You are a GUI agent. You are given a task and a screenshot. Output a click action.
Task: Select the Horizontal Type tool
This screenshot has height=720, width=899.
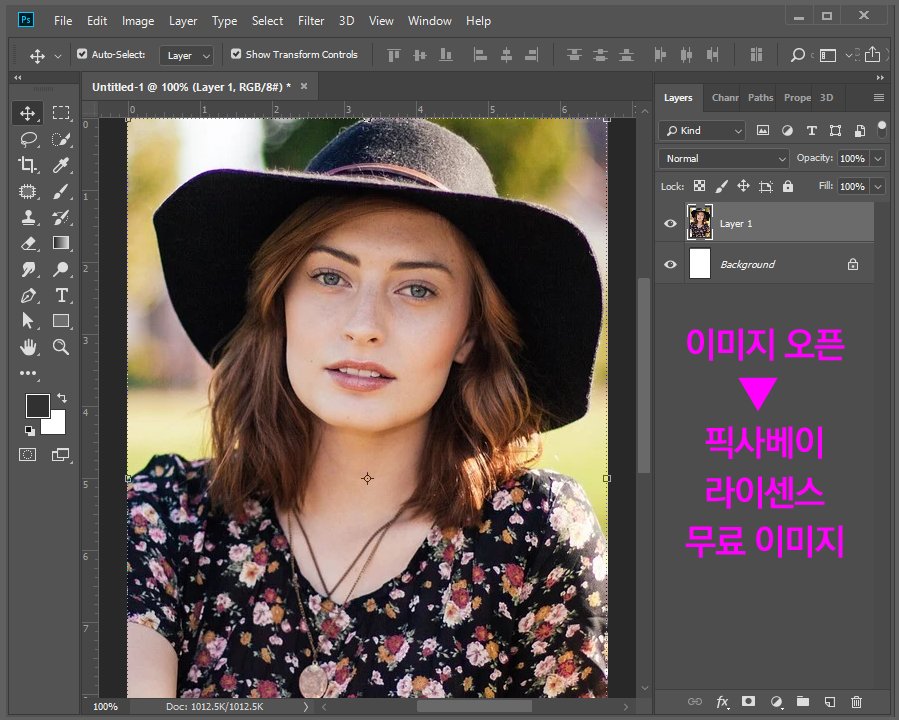pyautogui.click(x=61, y=295)
